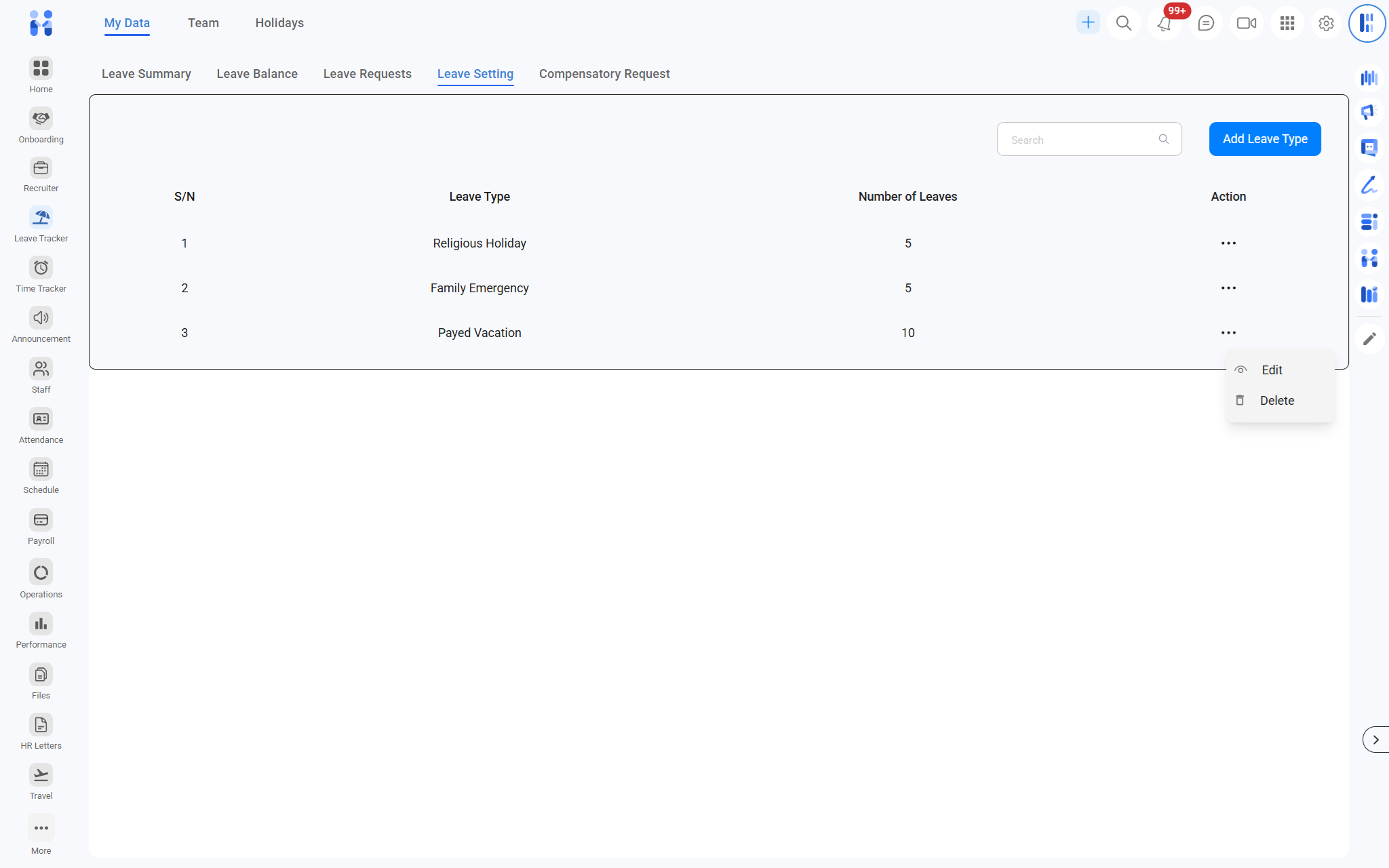Go to the Payroll sidebar icon
This screenshot has width=1389, height=868.
(41, 520)
